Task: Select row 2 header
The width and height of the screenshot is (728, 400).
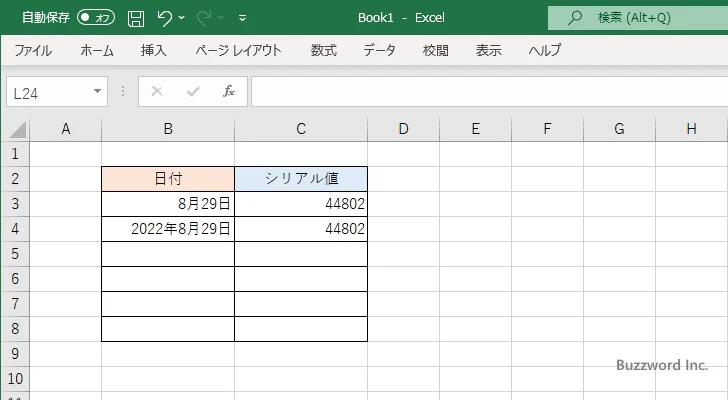Action: pyautogui.click(x=15, y=179)
